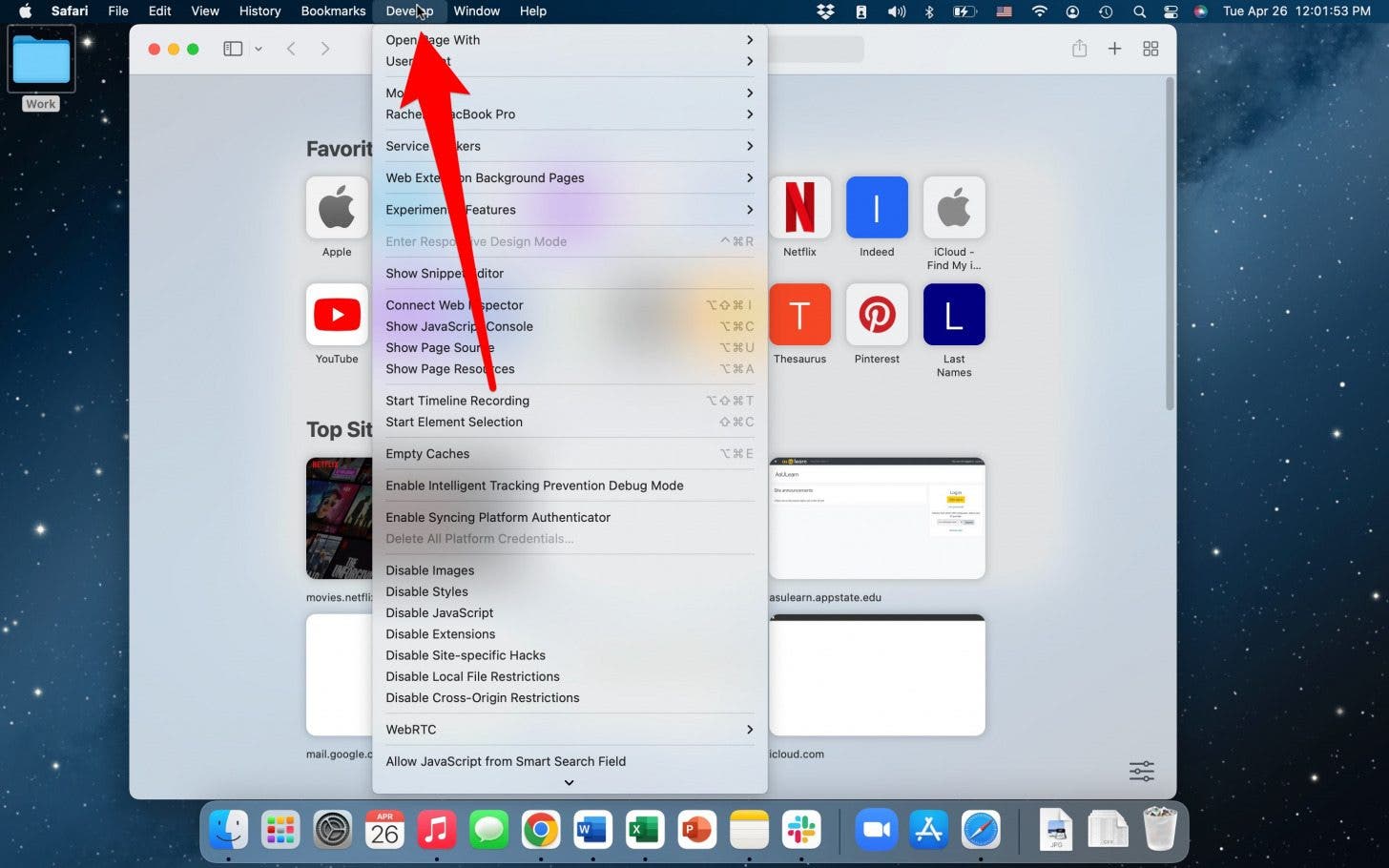Viewport: 1389px width, 868px height.
Task: Launch Google Chrome from the Dock
Action: (541, 829)
